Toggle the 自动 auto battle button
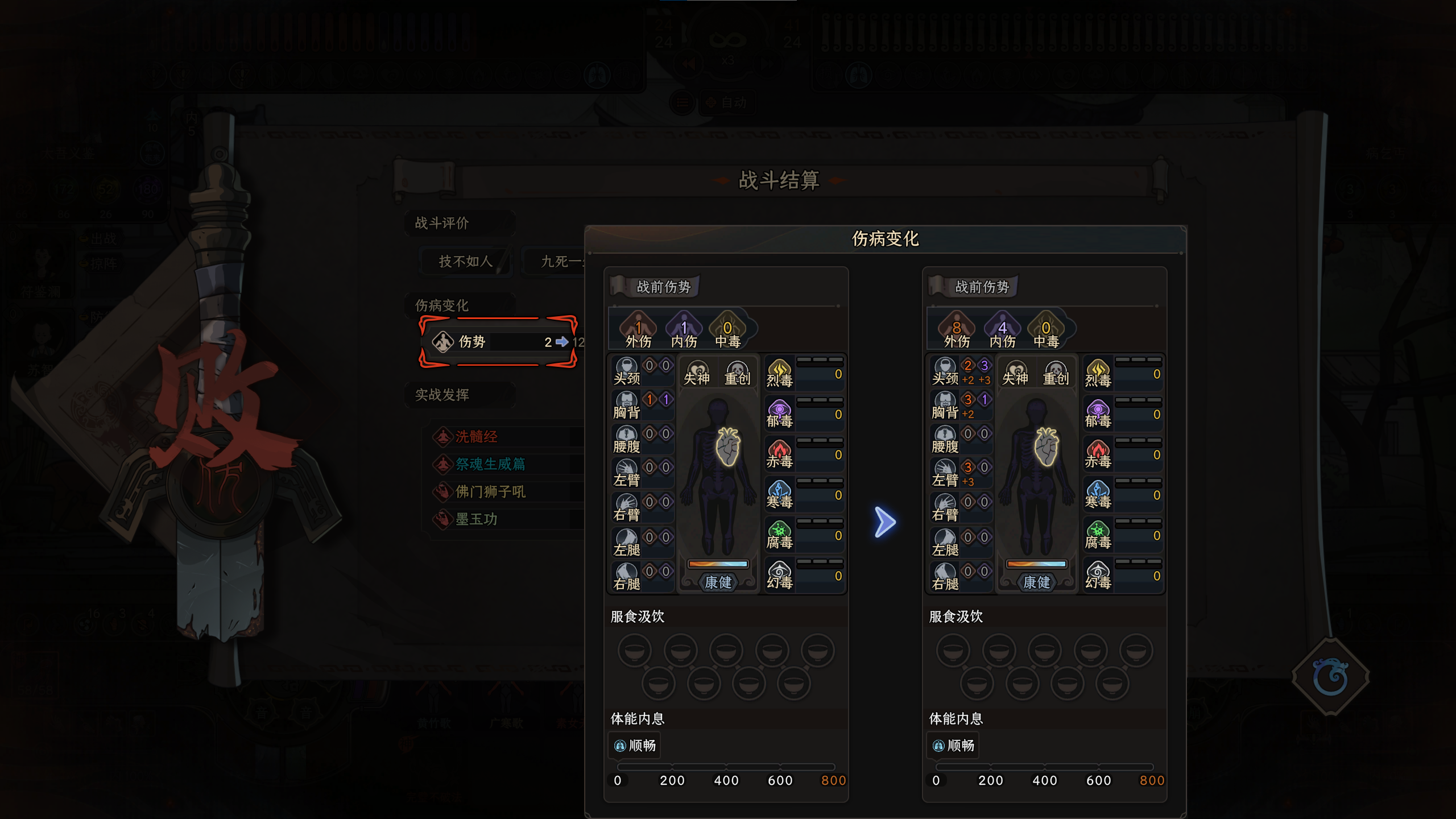This screenshot has height=819, width=1456. pos(726,102)
